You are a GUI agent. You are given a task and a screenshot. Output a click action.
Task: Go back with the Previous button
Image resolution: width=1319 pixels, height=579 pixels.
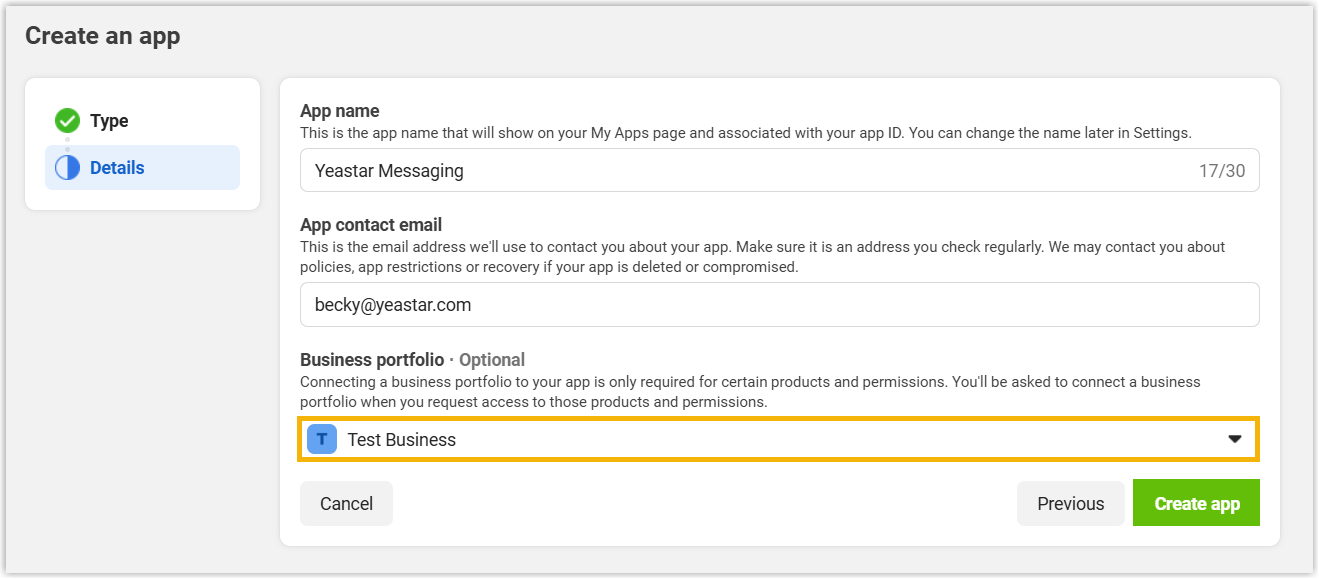coord(1071,504)
